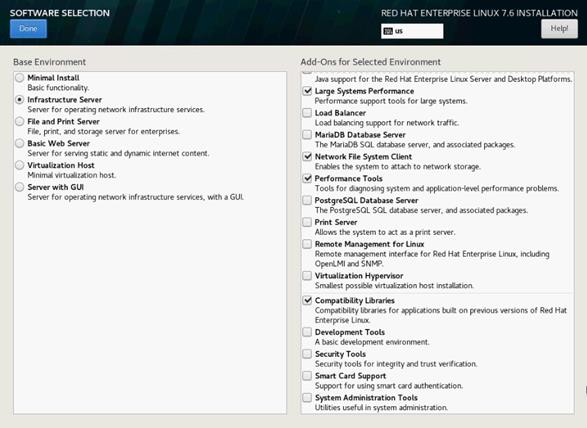Select Minimal Install radio button
587x428 pixels.
click(19, 78)
